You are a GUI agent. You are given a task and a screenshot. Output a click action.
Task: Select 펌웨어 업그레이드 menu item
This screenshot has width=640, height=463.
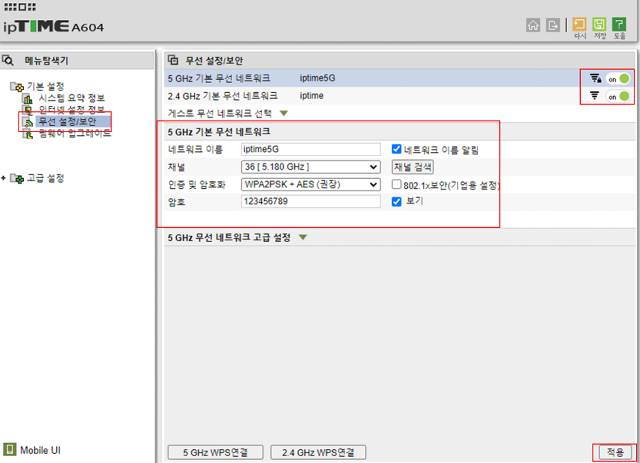coord(75,133)
